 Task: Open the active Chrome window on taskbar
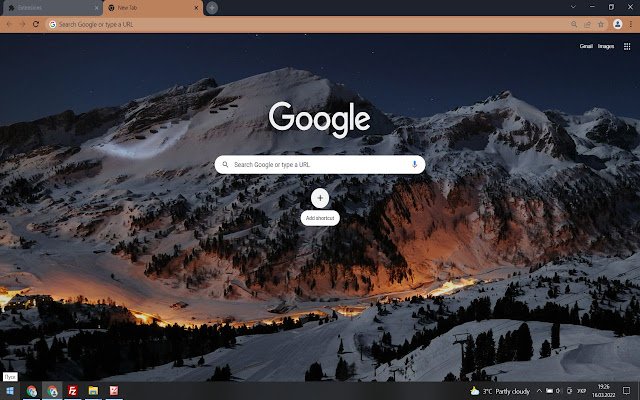tap(52, 391)
